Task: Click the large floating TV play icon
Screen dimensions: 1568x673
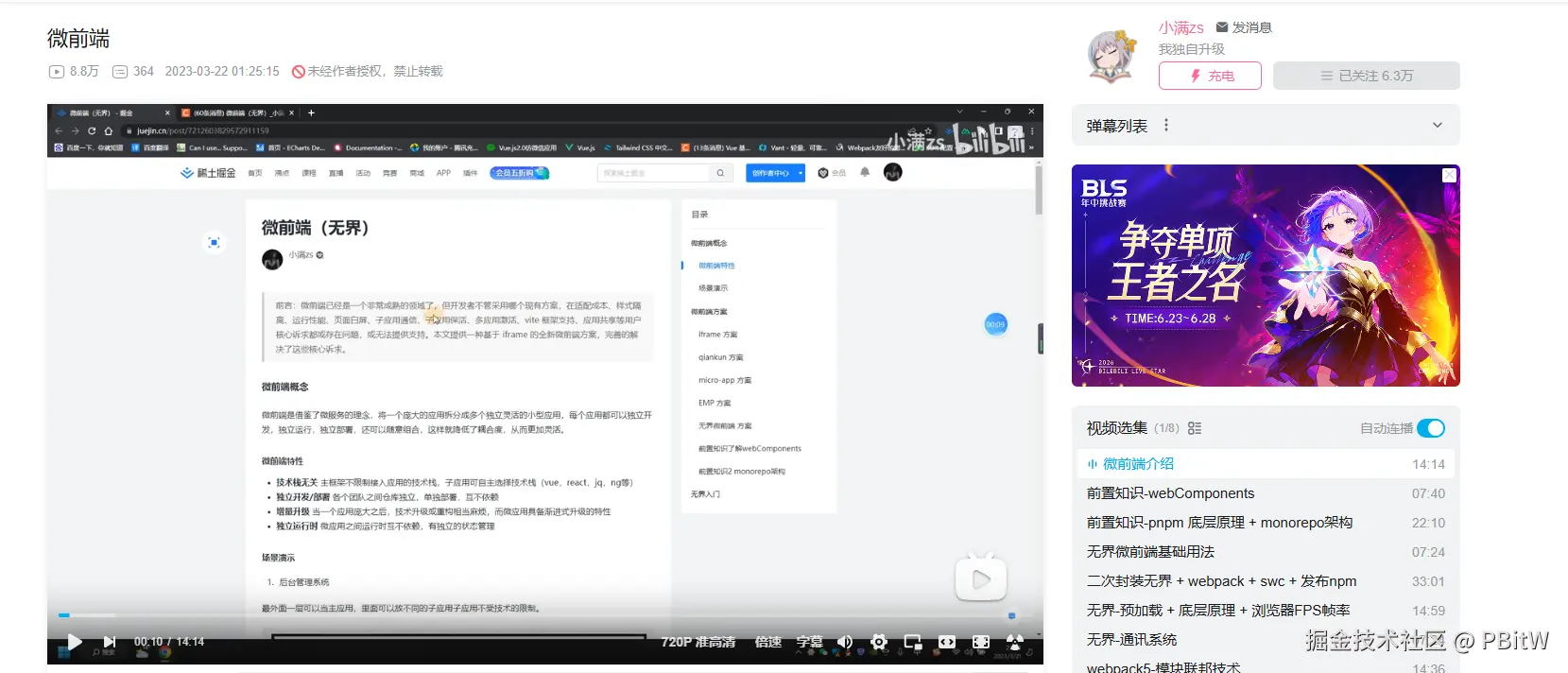Action: tap(981, 578)
